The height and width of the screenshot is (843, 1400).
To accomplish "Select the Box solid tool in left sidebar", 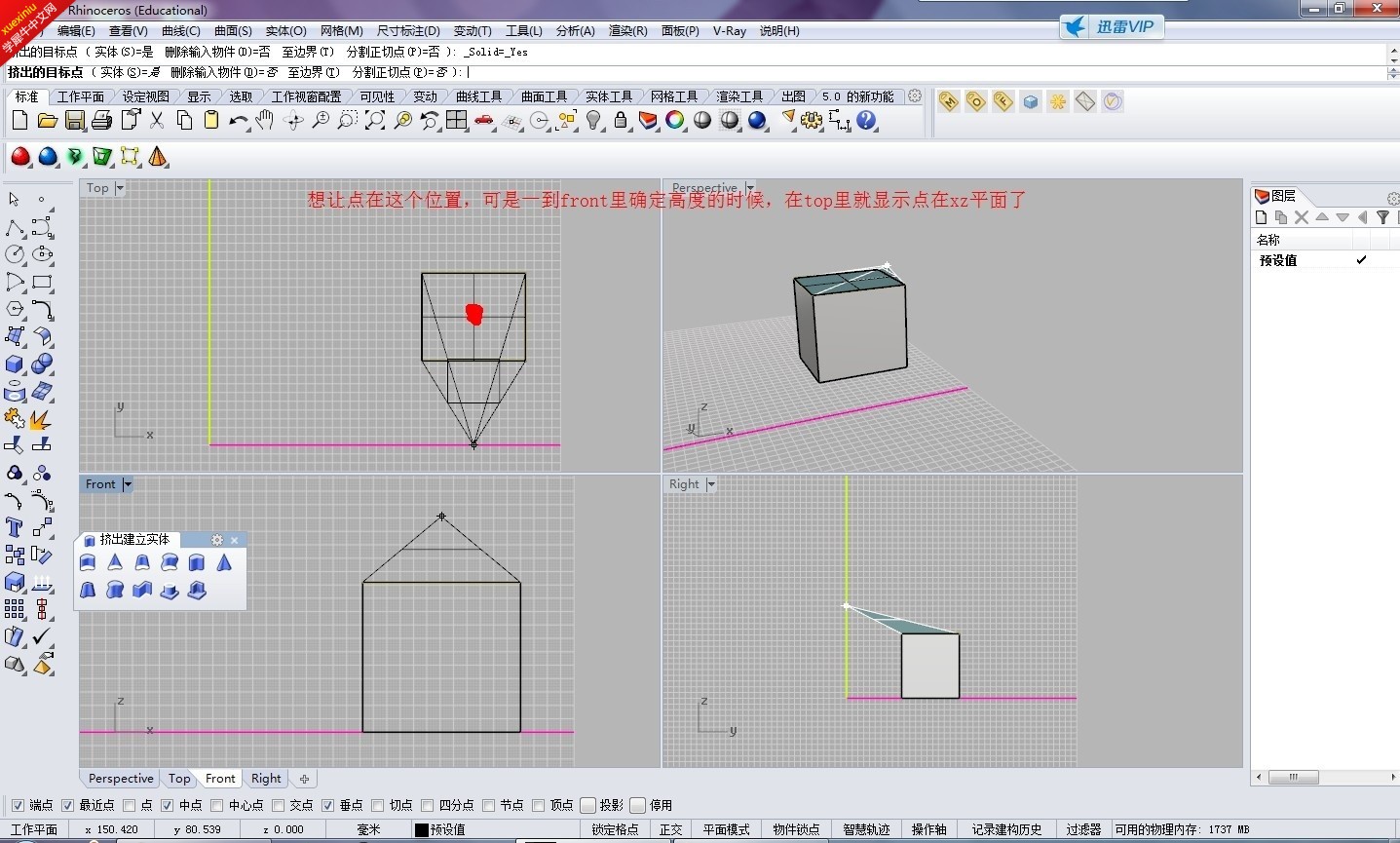I will [15, 364].
